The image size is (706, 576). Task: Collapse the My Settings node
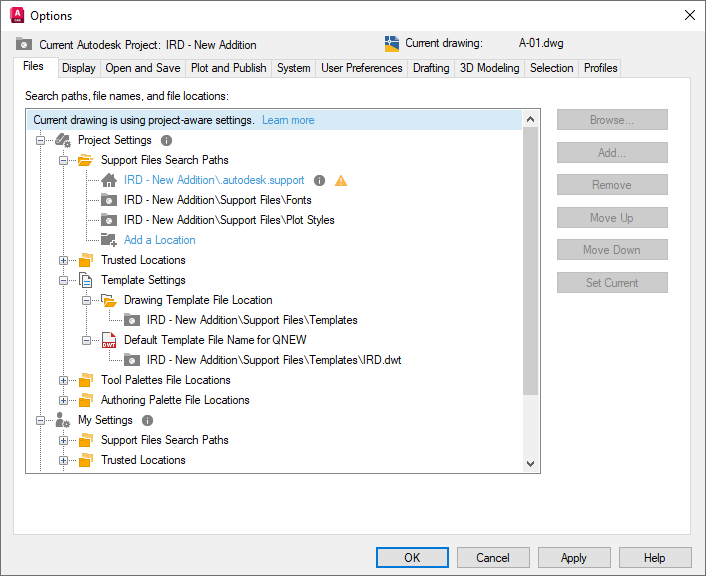click(41, 421)
